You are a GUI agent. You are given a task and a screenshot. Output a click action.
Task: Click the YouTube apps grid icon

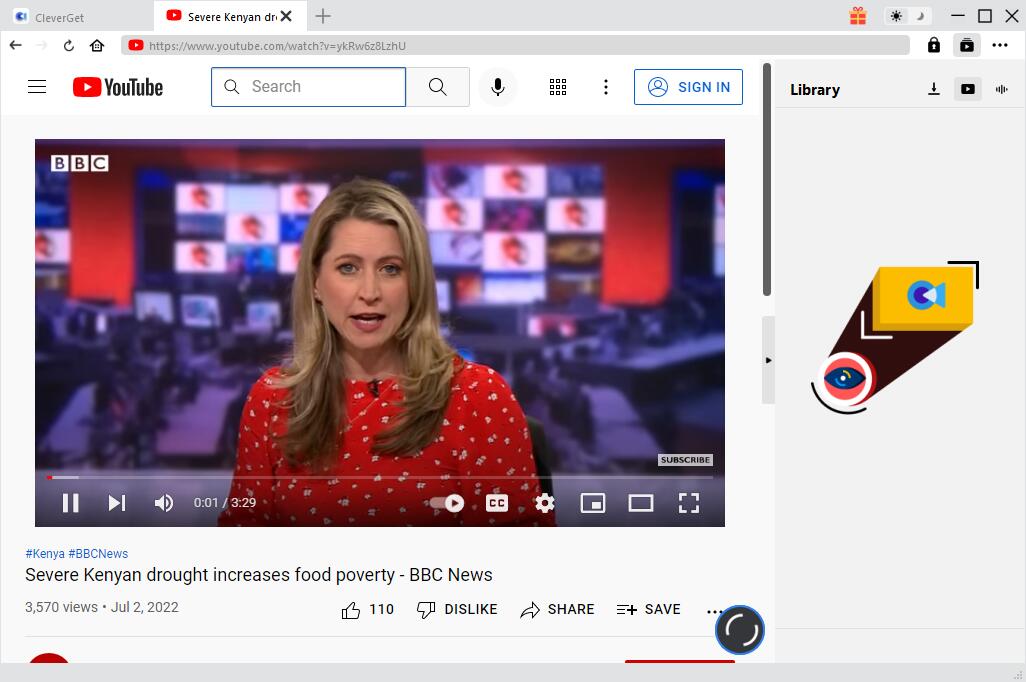[x=558, y=87]
